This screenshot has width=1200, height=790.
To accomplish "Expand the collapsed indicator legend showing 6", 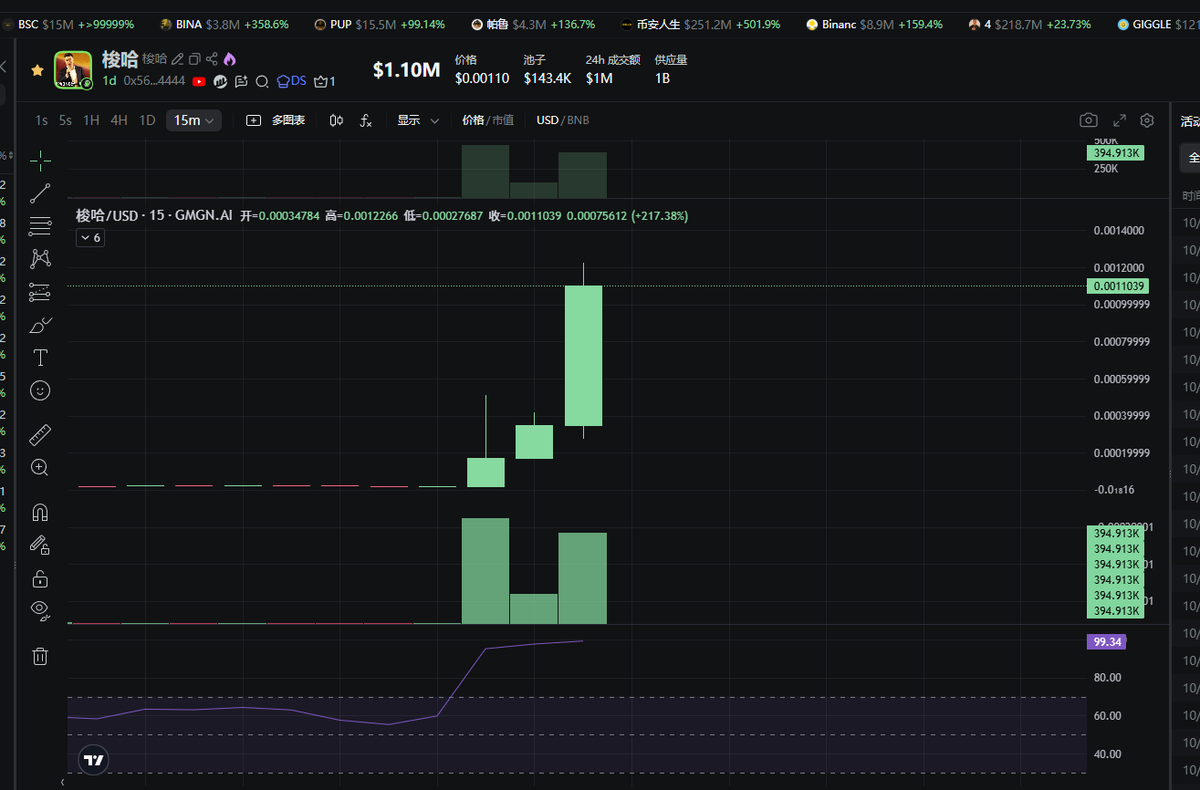I will [90, 238].
